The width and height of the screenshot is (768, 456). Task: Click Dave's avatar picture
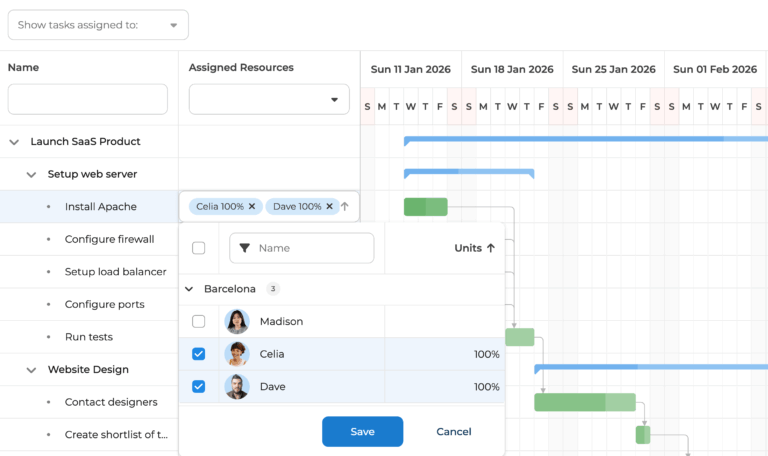[x=237, y=387]
